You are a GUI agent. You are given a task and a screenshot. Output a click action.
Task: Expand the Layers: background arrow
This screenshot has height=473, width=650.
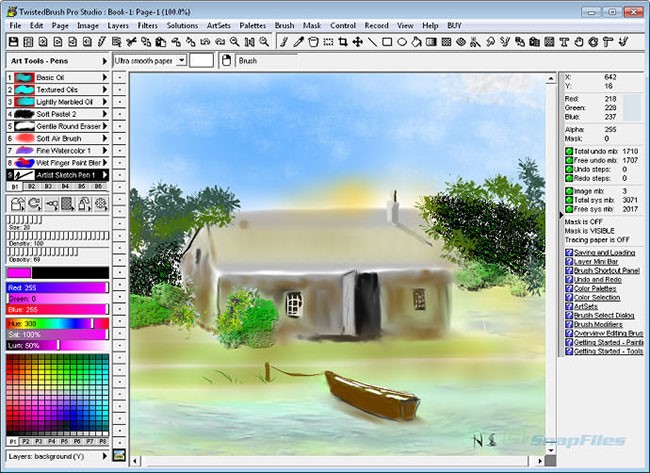point(104,456)
